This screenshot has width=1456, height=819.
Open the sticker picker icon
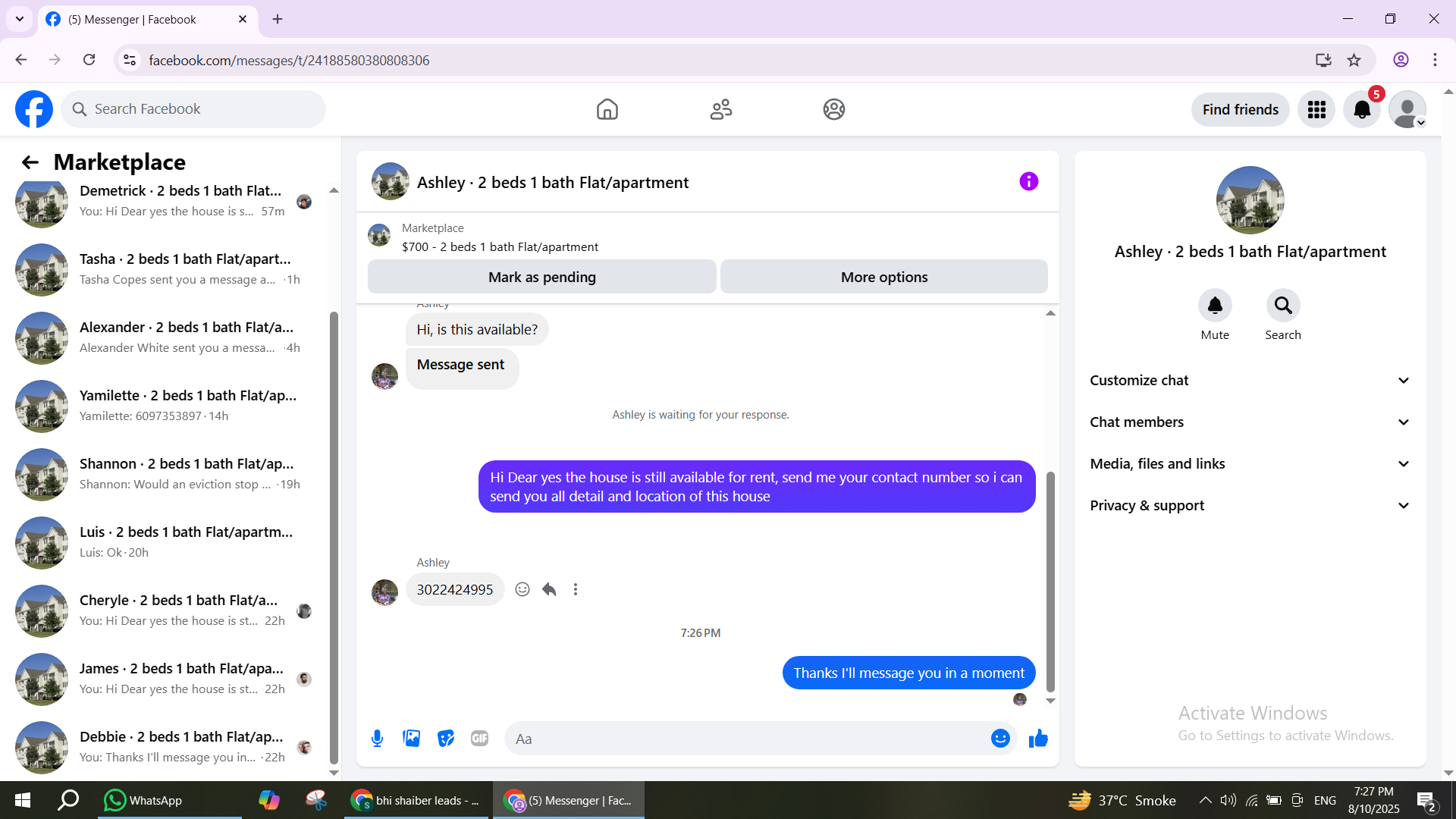point(446,739)
